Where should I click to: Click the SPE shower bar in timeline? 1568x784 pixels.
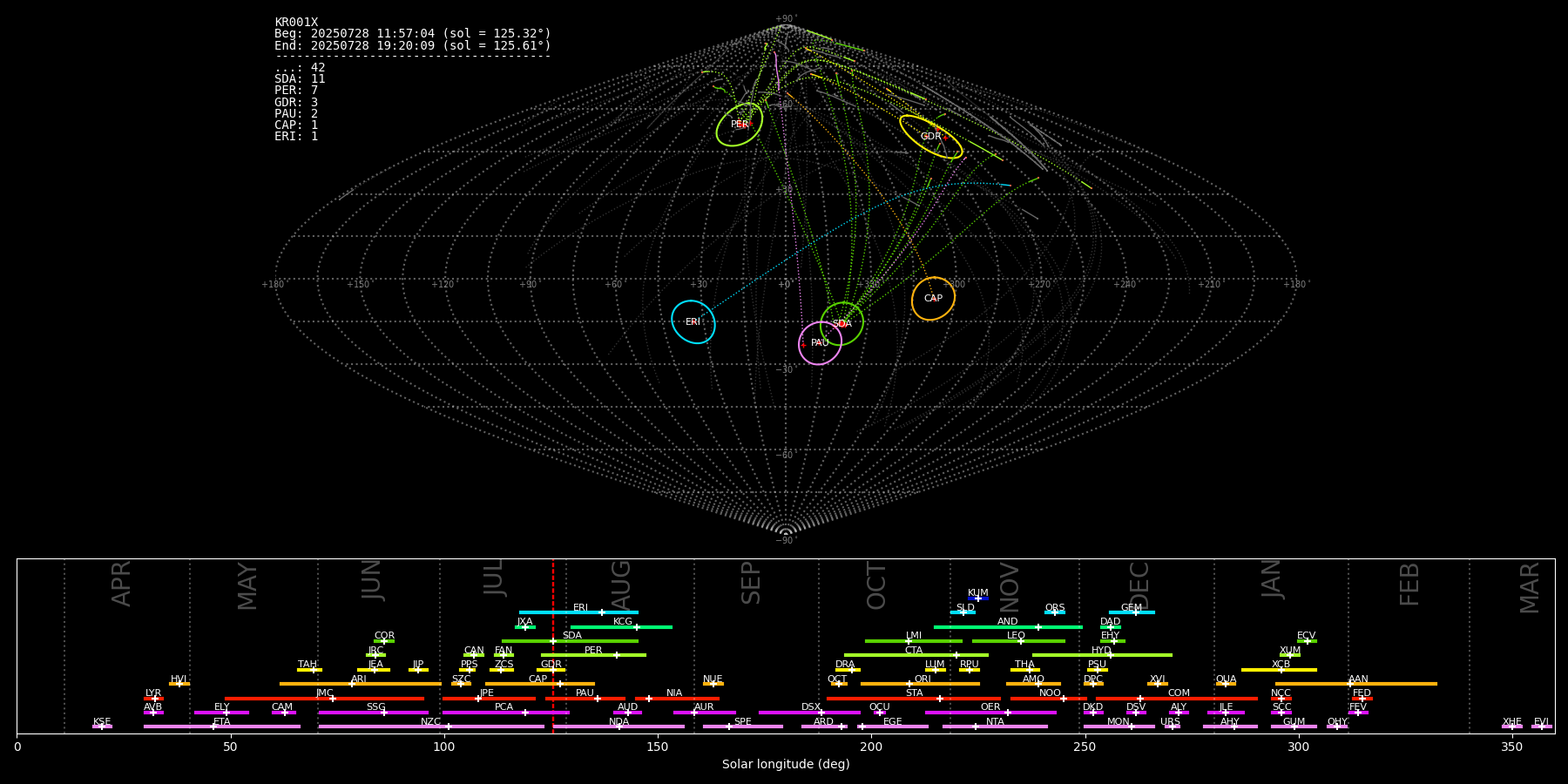[x=743, y=727]
